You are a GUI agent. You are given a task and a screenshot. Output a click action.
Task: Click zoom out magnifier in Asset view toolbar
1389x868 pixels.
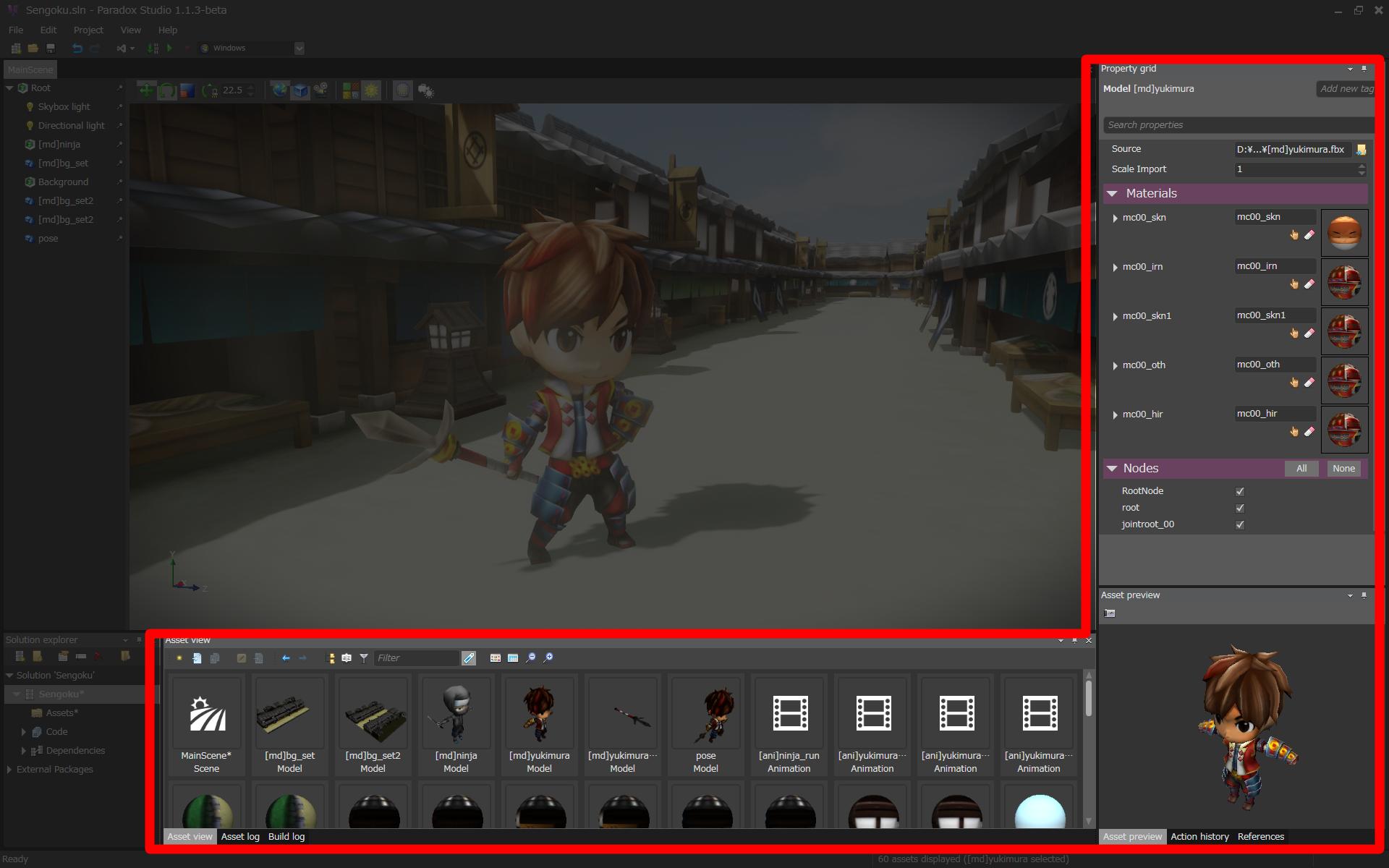click(x=531, y=658)
